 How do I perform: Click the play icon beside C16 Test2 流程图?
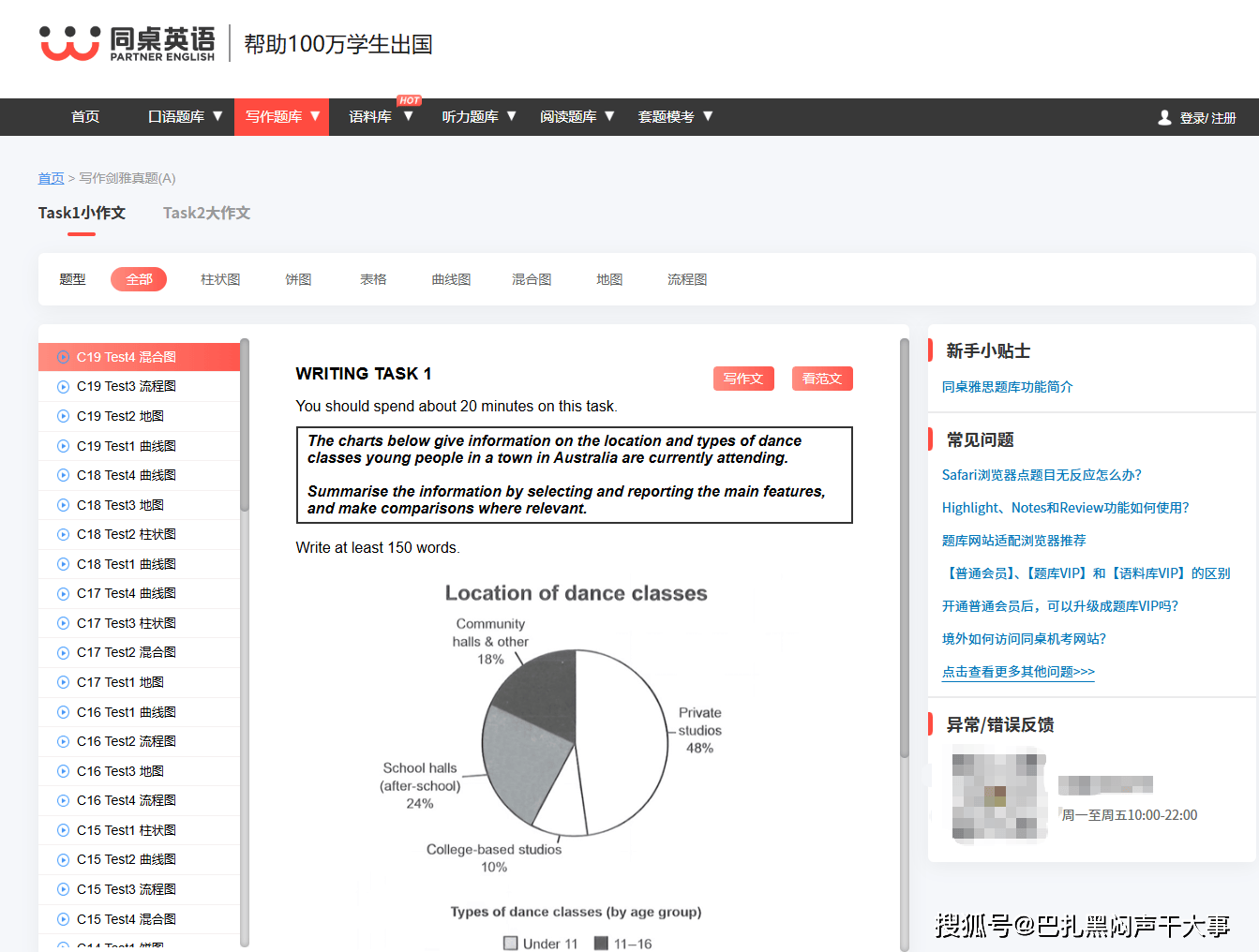tap(63, 741)
